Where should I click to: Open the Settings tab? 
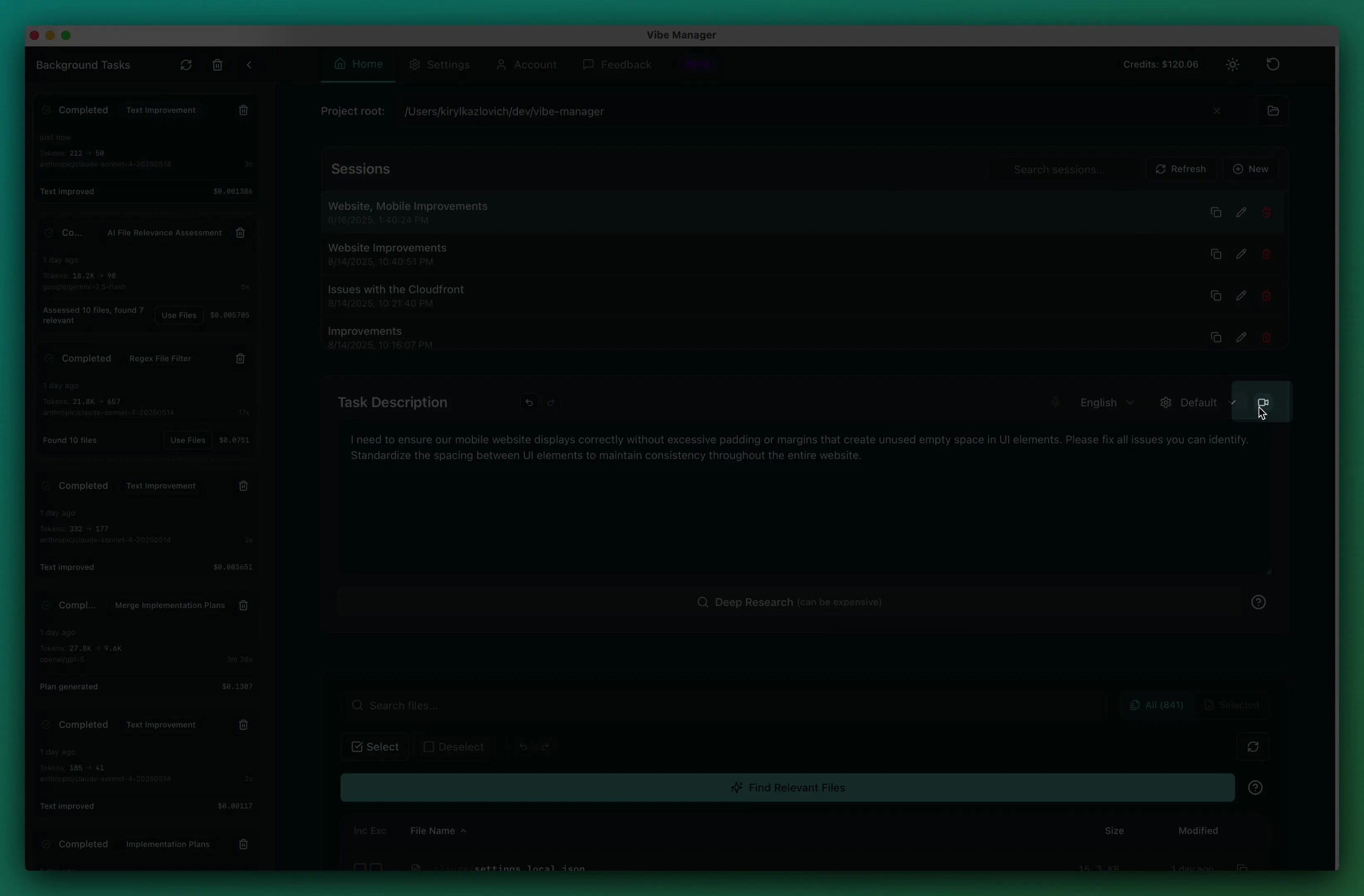pos(440,65)
